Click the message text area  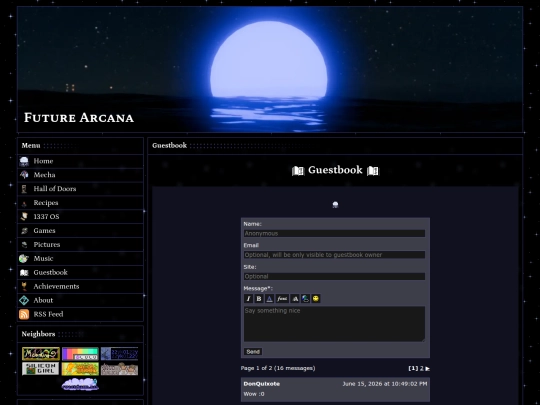[334, 324]
